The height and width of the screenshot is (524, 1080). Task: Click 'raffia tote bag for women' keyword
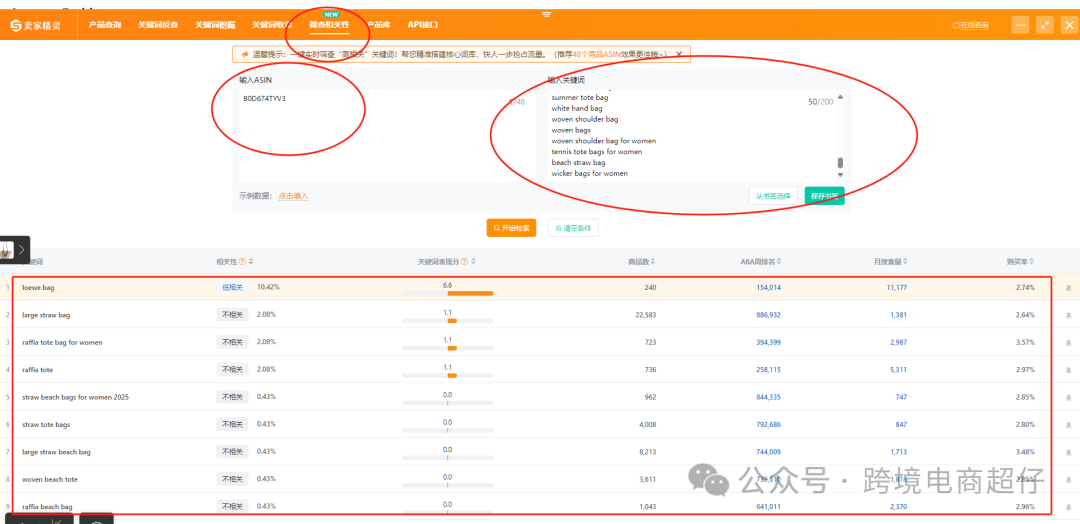click(x=63, y=342)
